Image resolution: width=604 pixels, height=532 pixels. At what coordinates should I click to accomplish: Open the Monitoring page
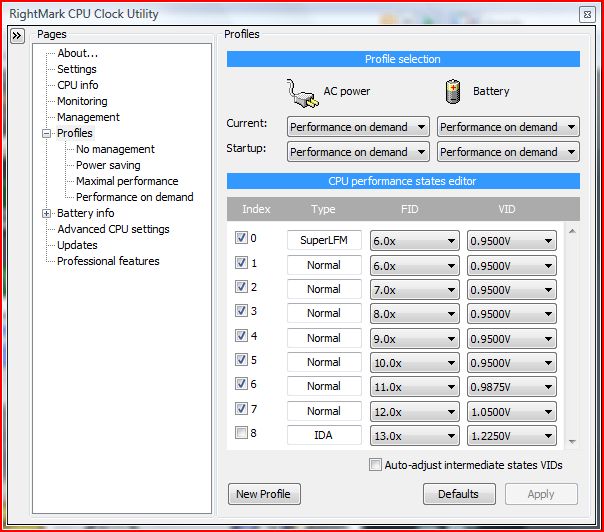coord(82,101)
